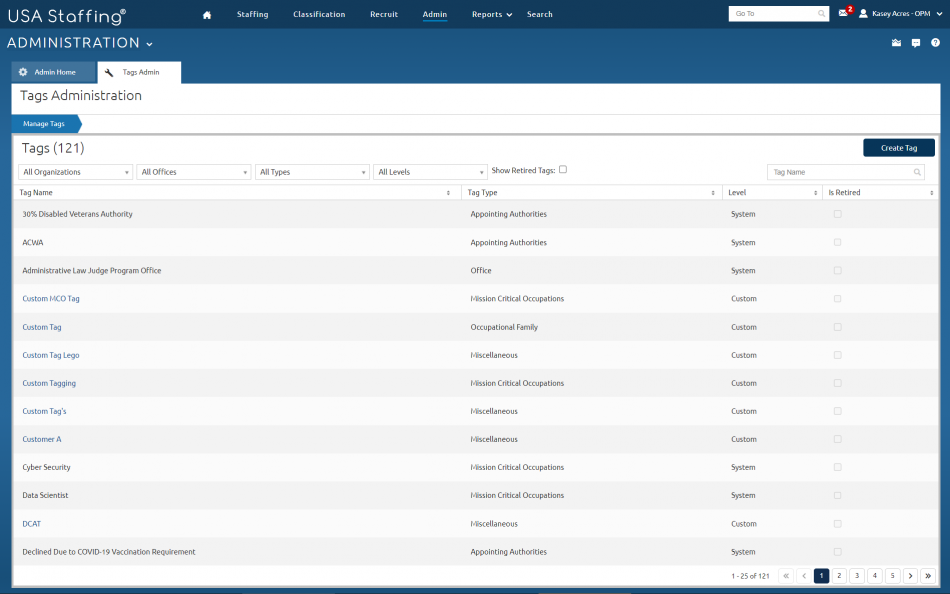Go to results page 5
Image resolution: width=950 pixels, height=594 pixels.
[892, 576]
